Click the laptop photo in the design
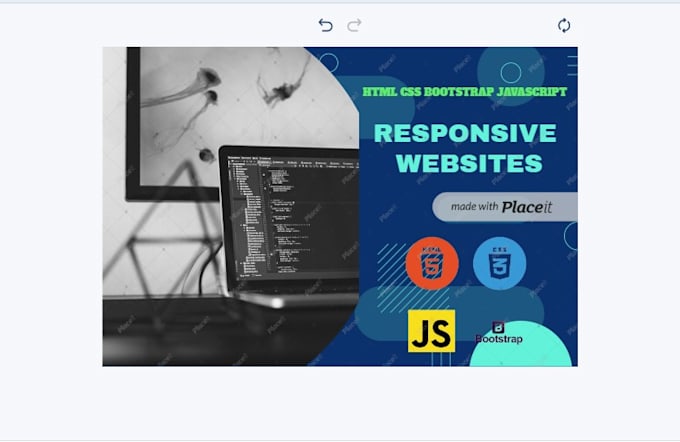 (231, 206)
